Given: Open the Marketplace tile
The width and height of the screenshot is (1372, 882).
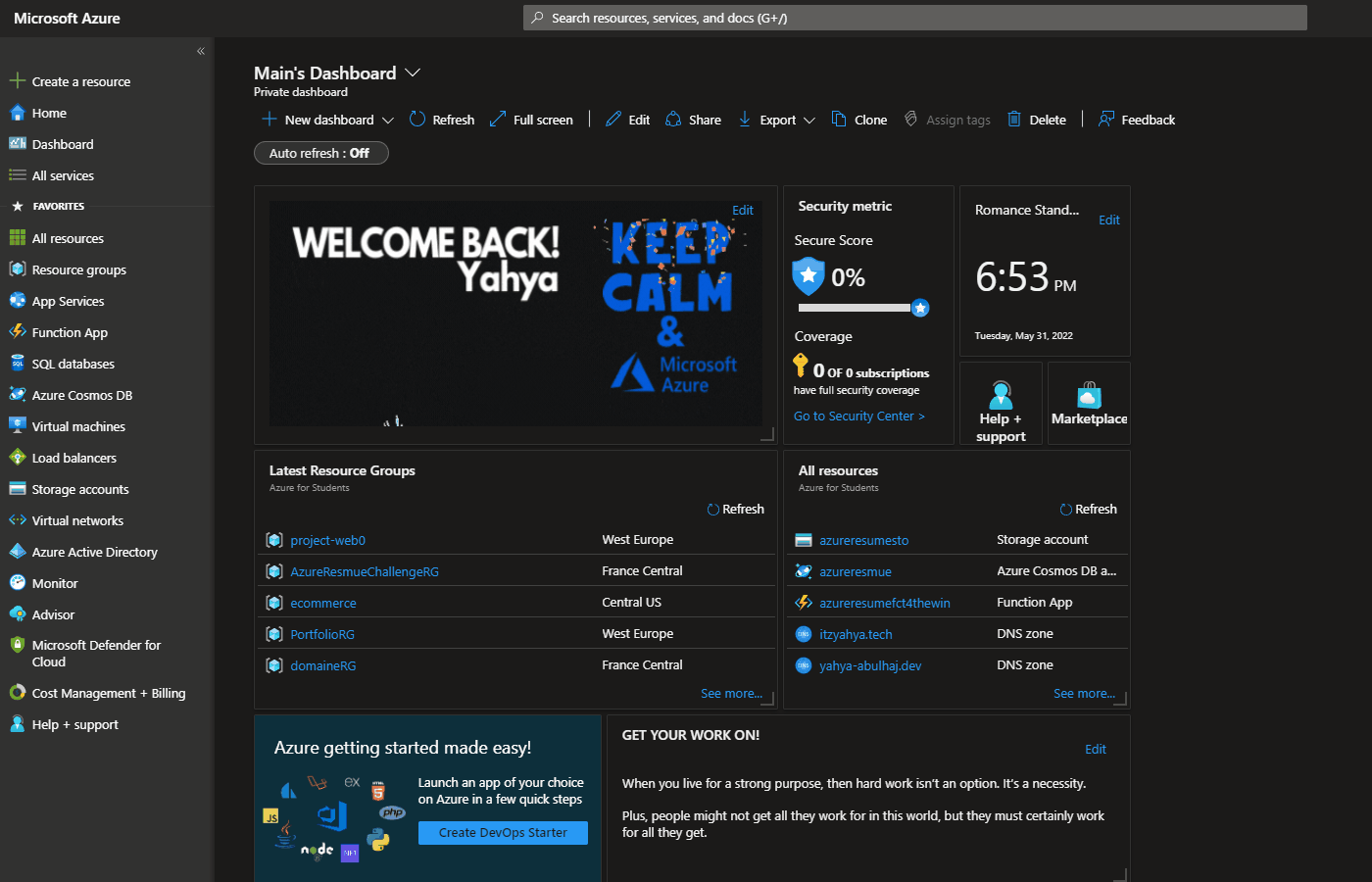Looking at the screenshot, I should tap(1089, 404).
